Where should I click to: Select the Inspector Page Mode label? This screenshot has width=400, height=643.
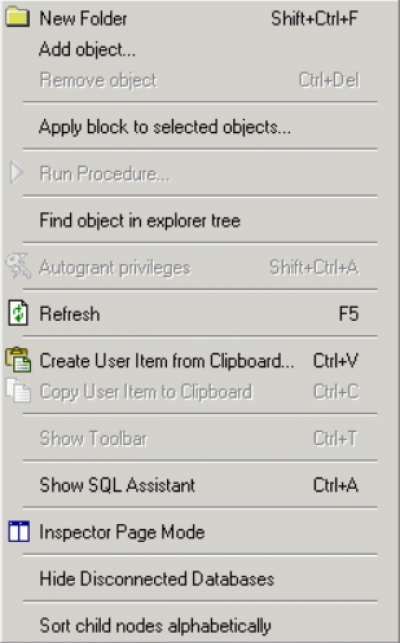point(122,532)
